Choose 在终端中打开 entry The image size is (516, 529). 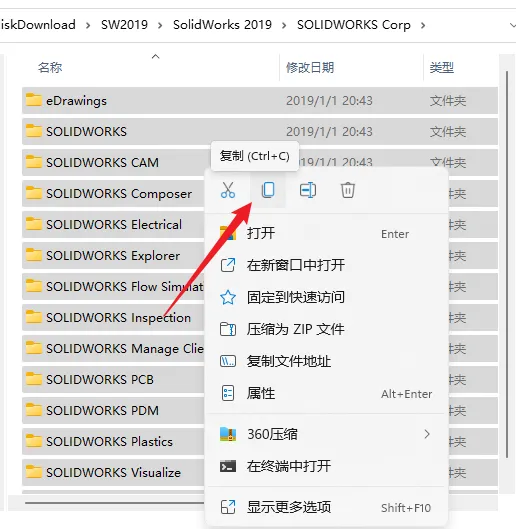(x=326, y=466)
